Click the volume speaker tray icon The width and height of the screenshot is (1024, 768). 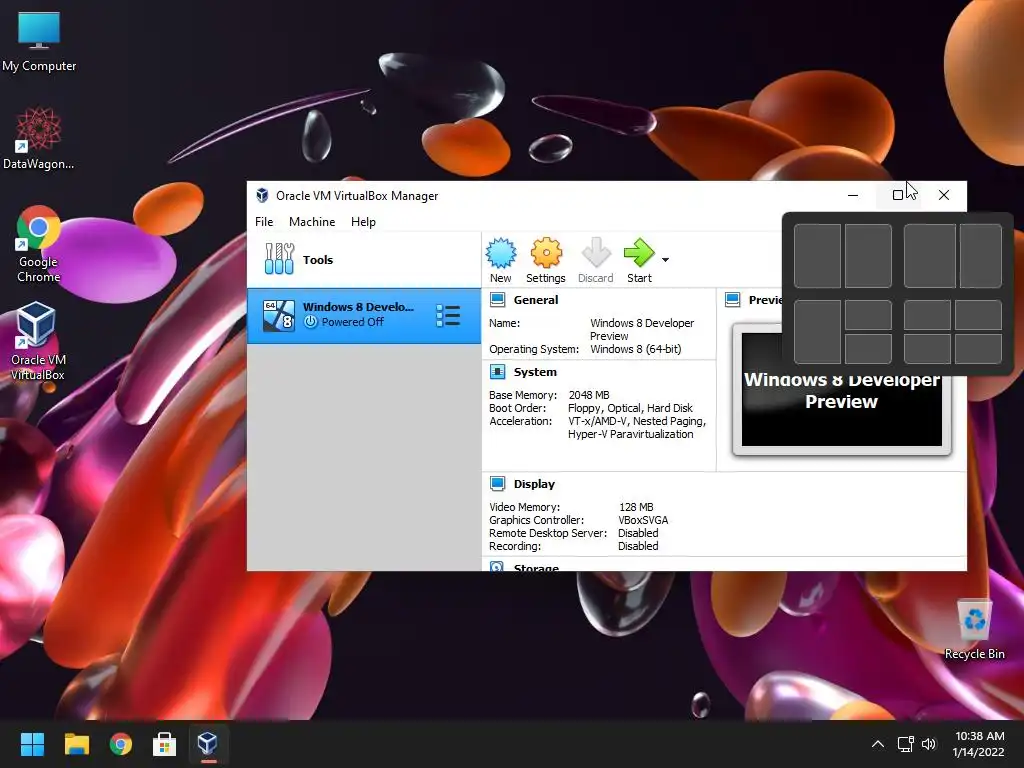click(929, 744)
